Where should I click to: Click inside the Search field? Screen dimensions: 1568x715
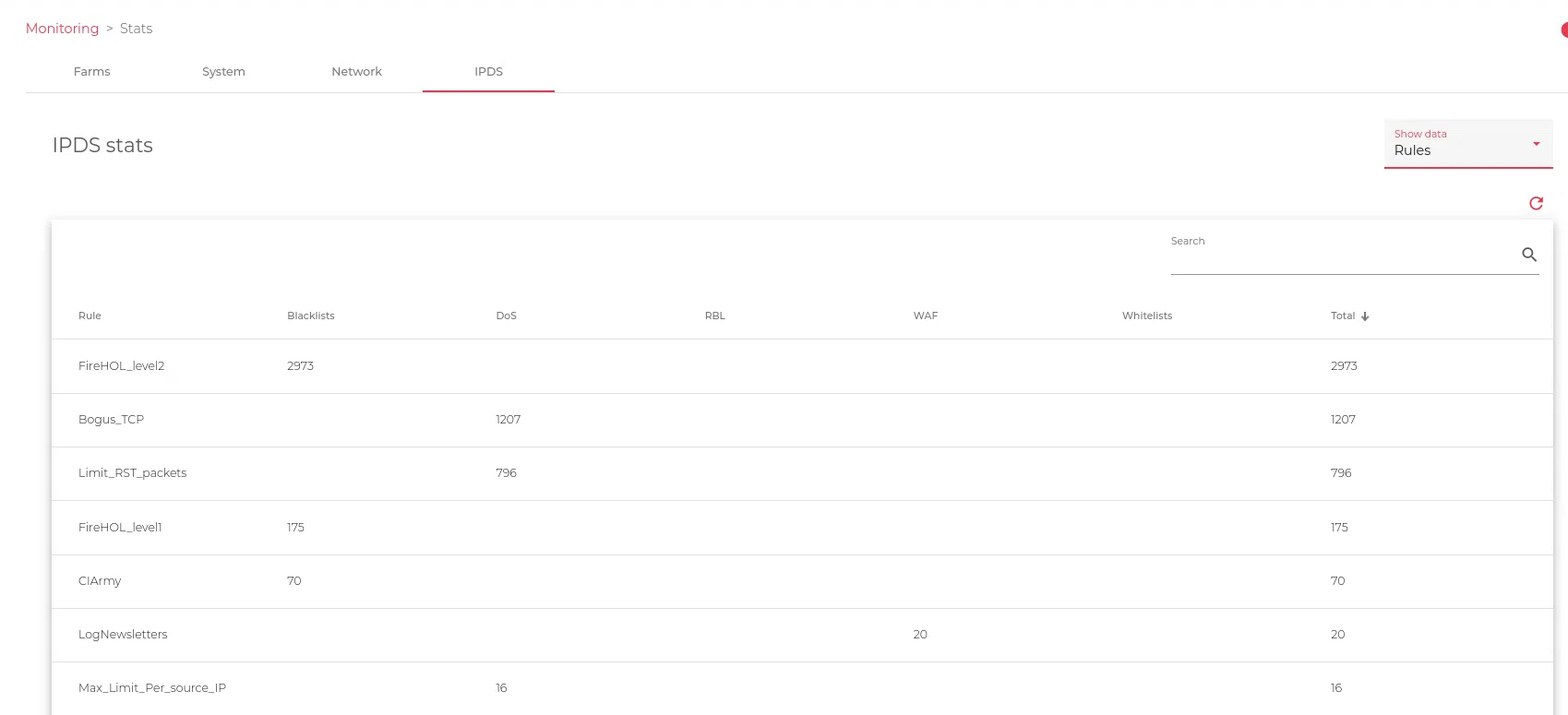tap(1343, 256)
